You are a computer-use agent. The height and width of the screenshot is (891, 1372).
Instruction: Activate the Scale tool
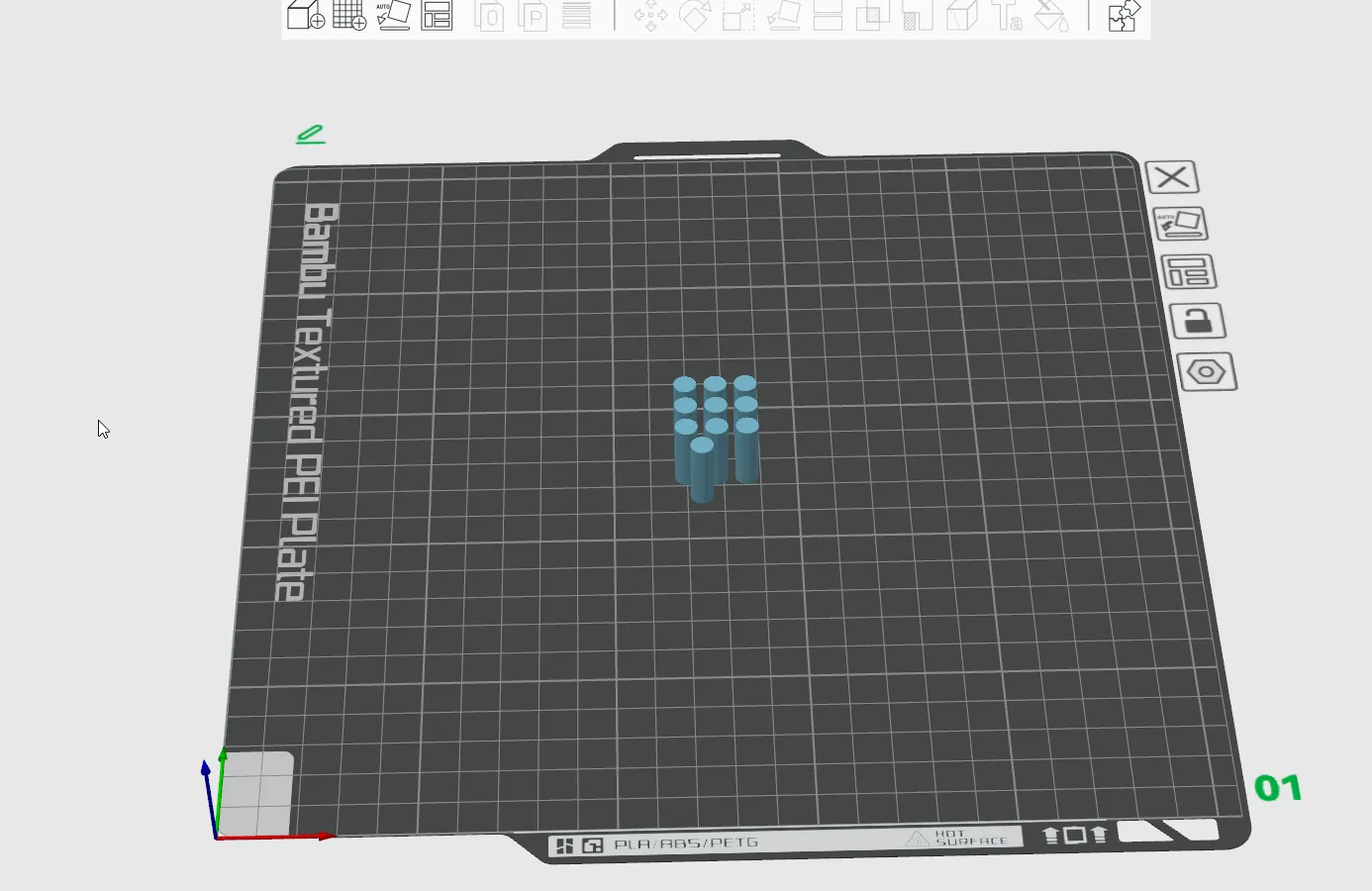tap(738, 15)
